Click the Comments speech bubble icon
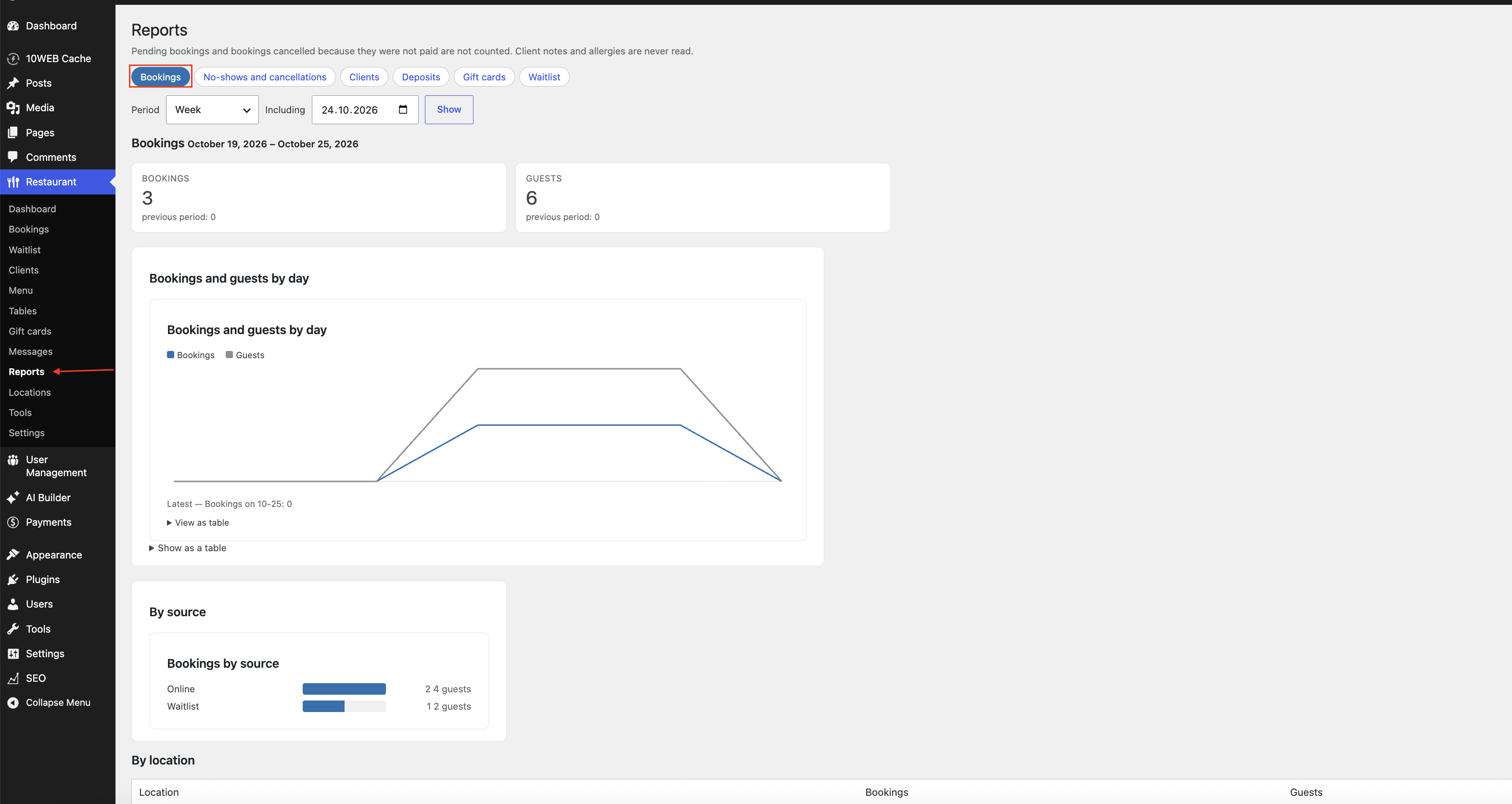This screenshot has width=1512, height=804. (13, 157)
